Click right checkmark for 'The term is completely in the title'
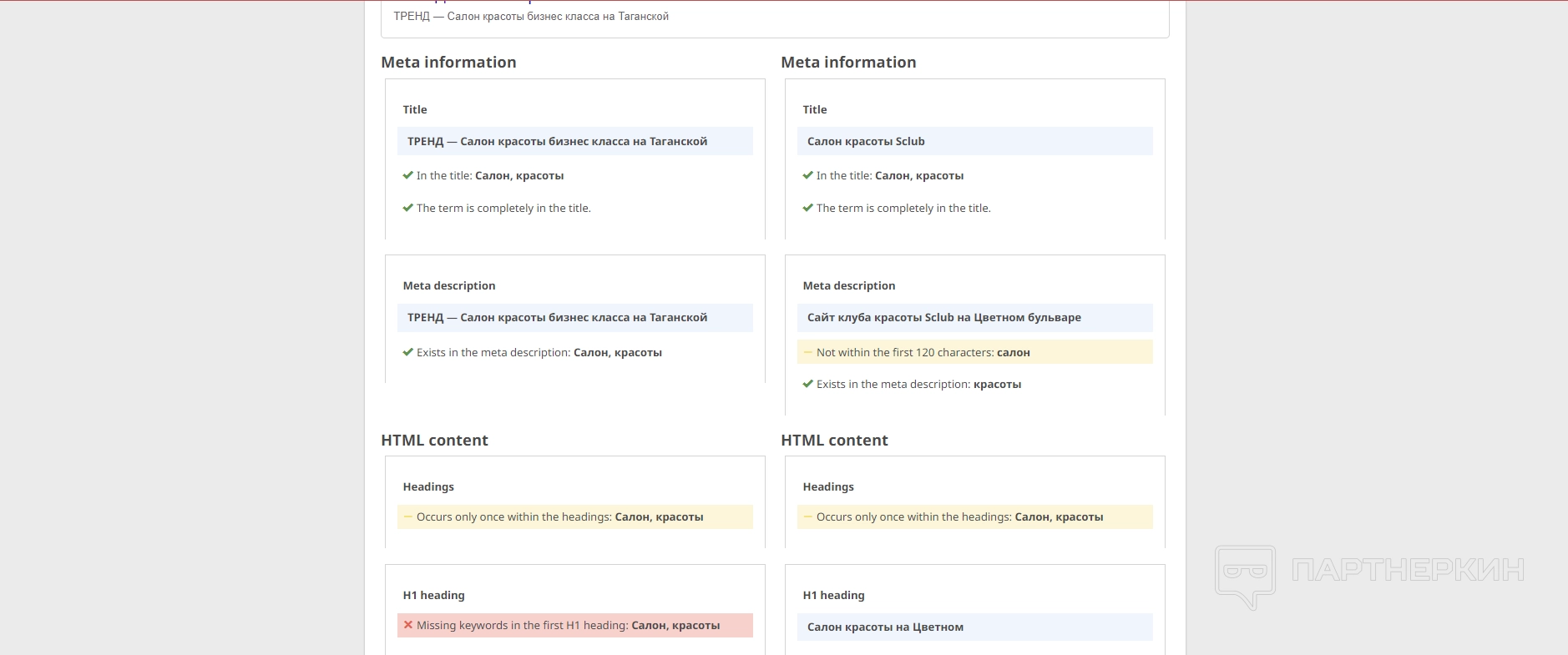 [807, 208]
